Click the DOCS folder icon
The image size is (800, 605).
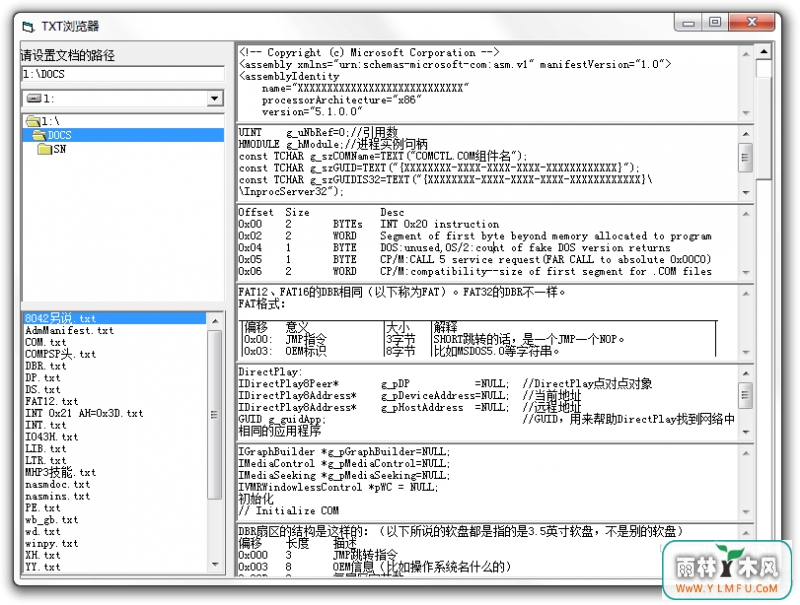point(39,135)
